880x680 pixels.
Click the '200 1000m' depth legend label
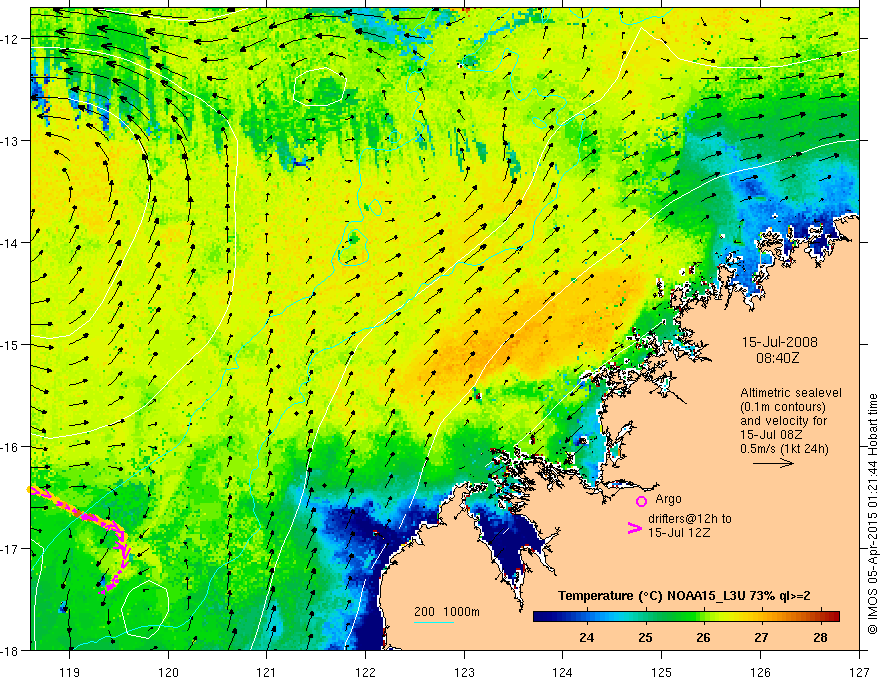[447, 612]
